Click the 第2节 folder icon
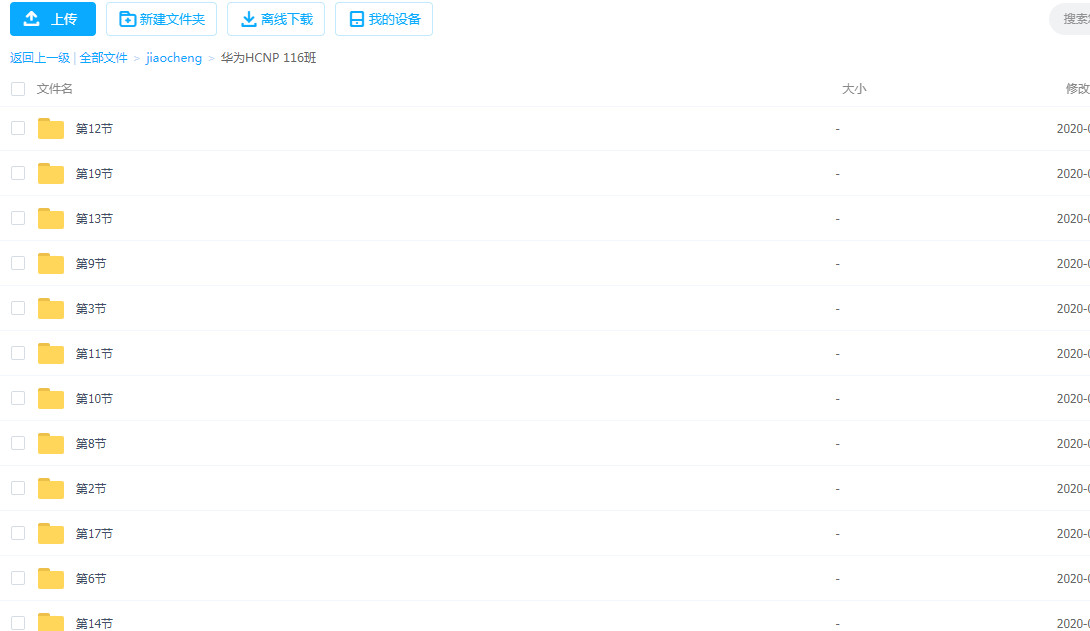 coord(51,489)
